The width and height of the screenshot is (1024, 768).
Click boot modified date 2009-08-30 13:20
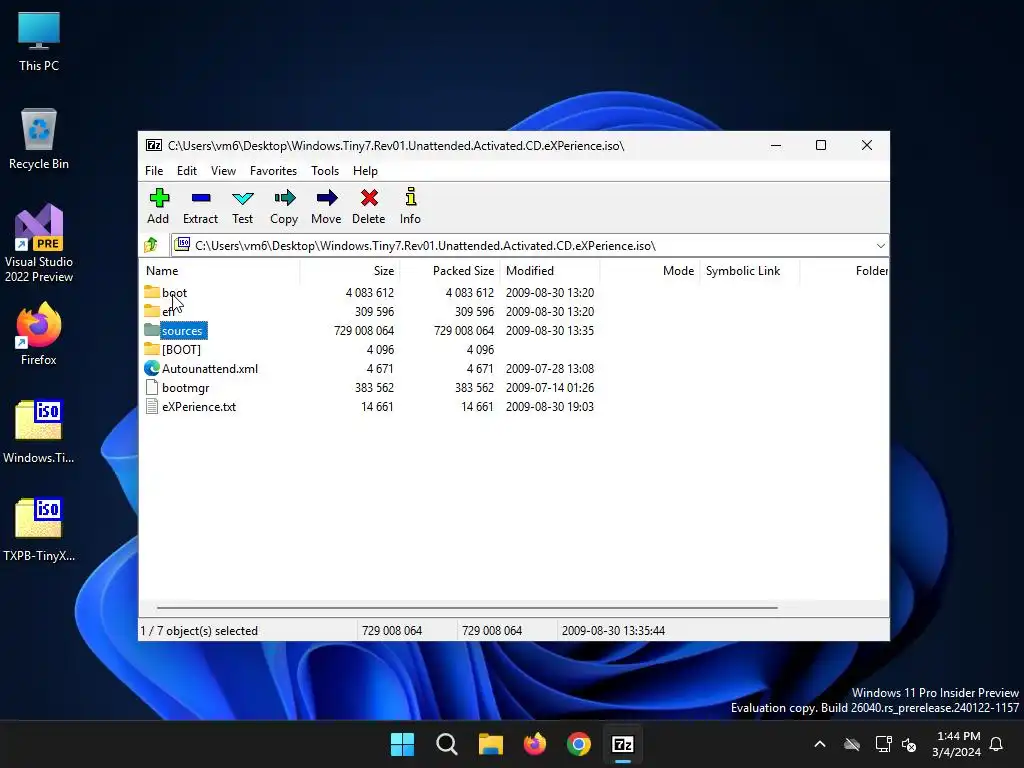coord(550,293)
